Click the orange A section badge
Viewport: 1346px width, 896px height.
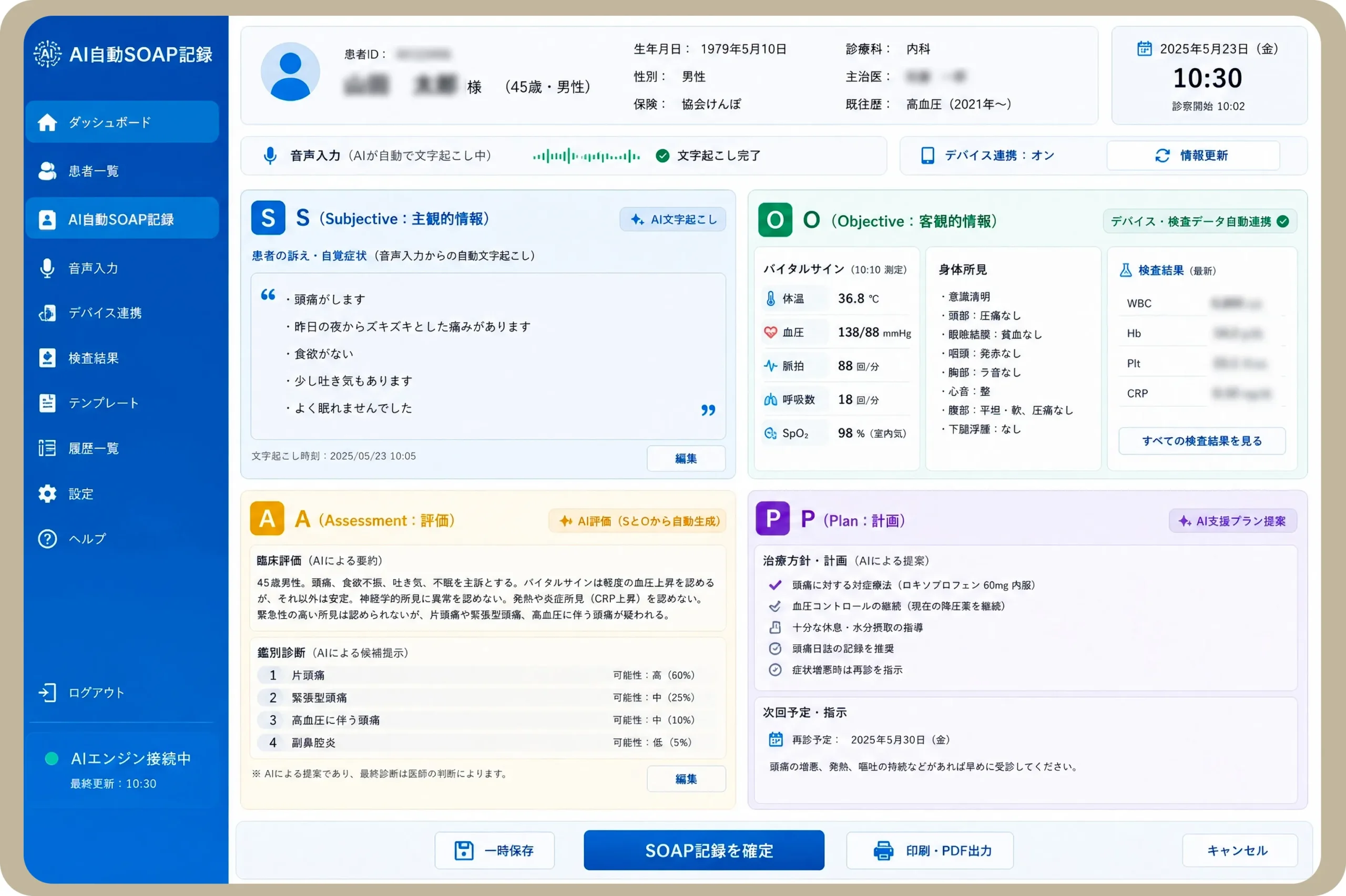[x=267, y=518]
